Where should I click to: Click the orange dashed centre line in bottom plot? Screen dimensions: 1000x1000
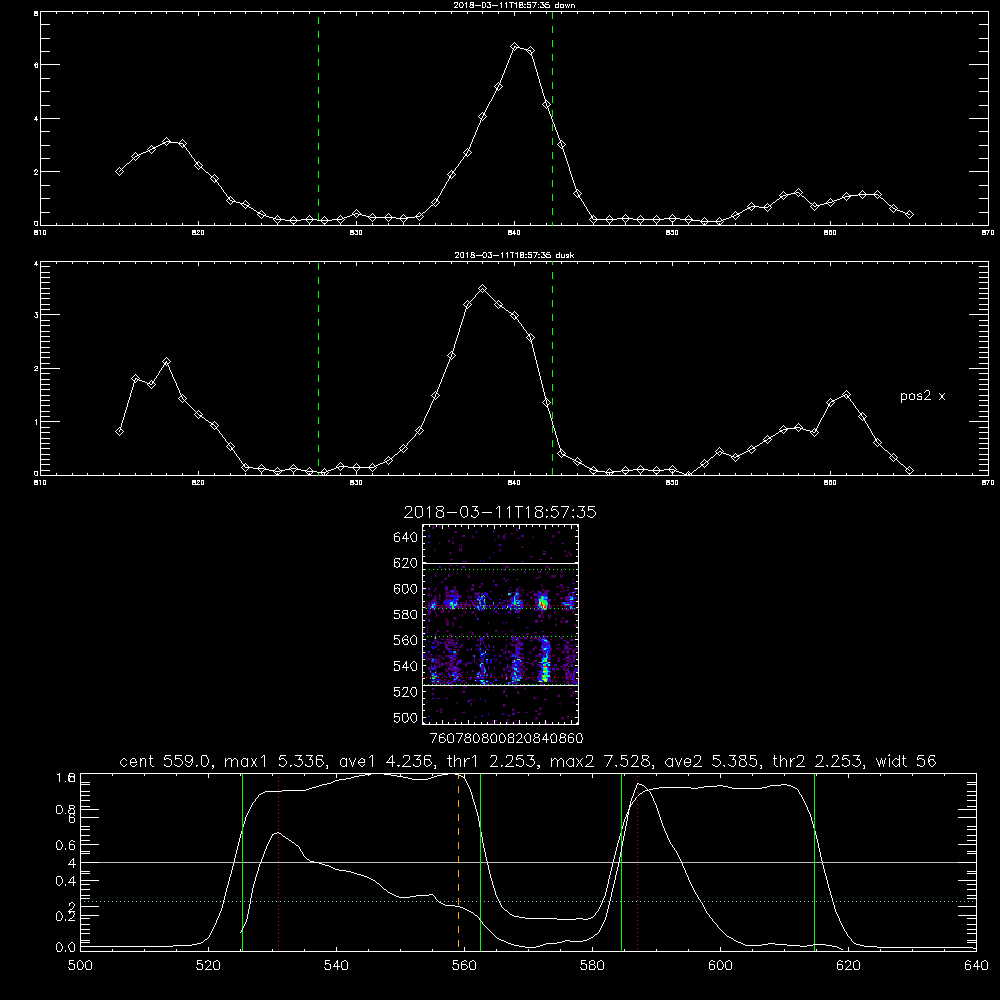(459, 861)
